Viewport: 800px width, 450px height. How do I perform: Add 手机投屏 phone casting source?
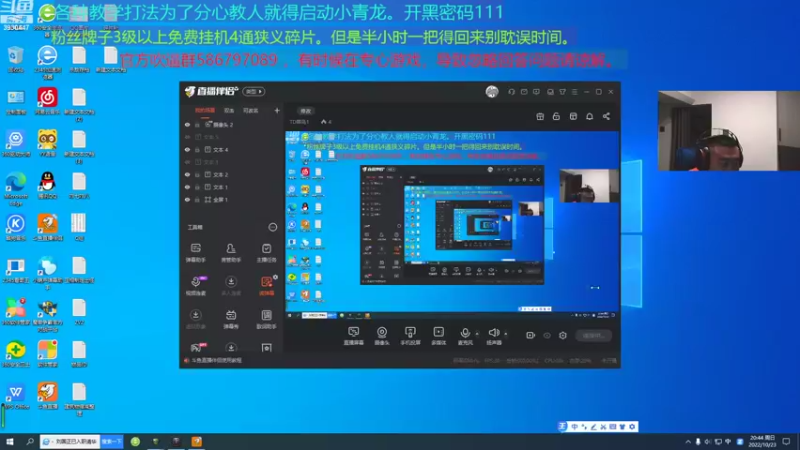pyautogui.click(x=410, y=336)
